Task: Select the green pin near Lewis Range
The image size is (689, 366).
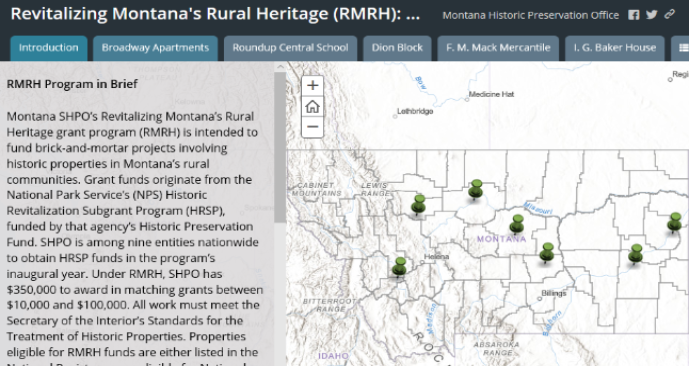Action: pyautogui.click(x=418, y=204)
